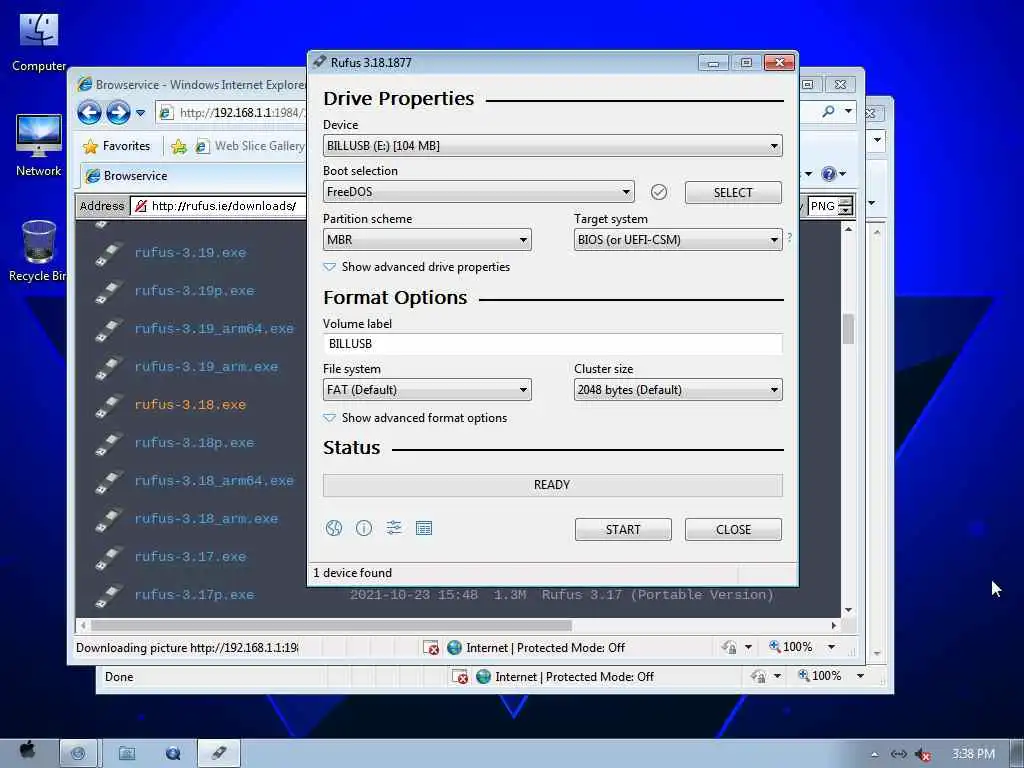Click rufus-3.17p.exe link
The width and height of the screenshot is (1024, 768).
[194, 595]
